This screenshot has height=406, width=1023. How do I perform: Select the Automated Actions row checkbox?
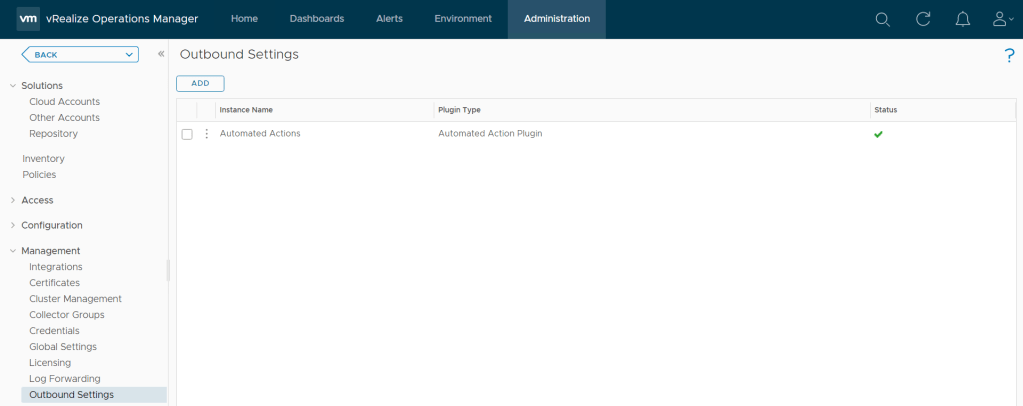(x=187, y=134)
